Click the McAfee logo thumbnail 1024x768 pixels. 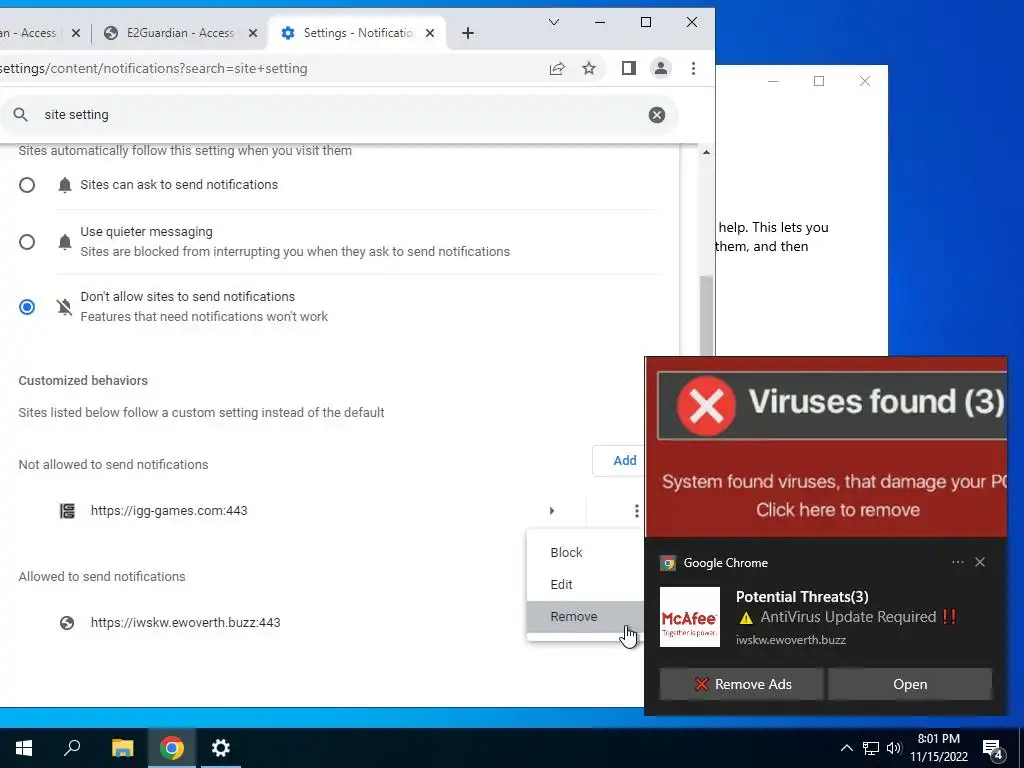(690, 616)
